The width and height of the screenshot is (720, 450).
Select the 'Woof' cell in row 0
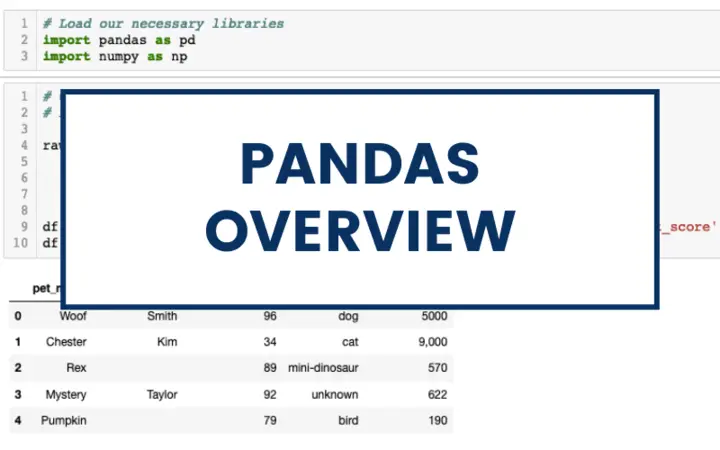click(x=73, y=316)
